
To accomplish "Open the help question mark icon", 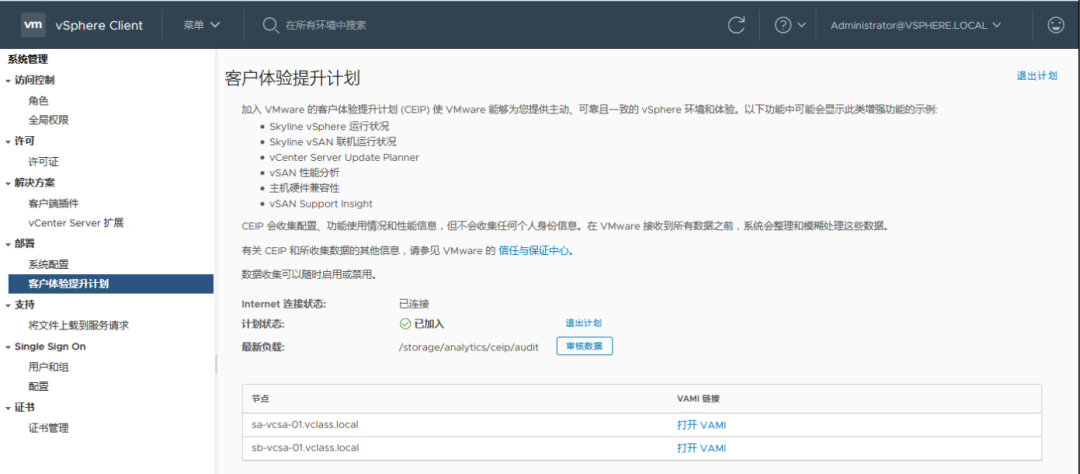I will point(782,25).
